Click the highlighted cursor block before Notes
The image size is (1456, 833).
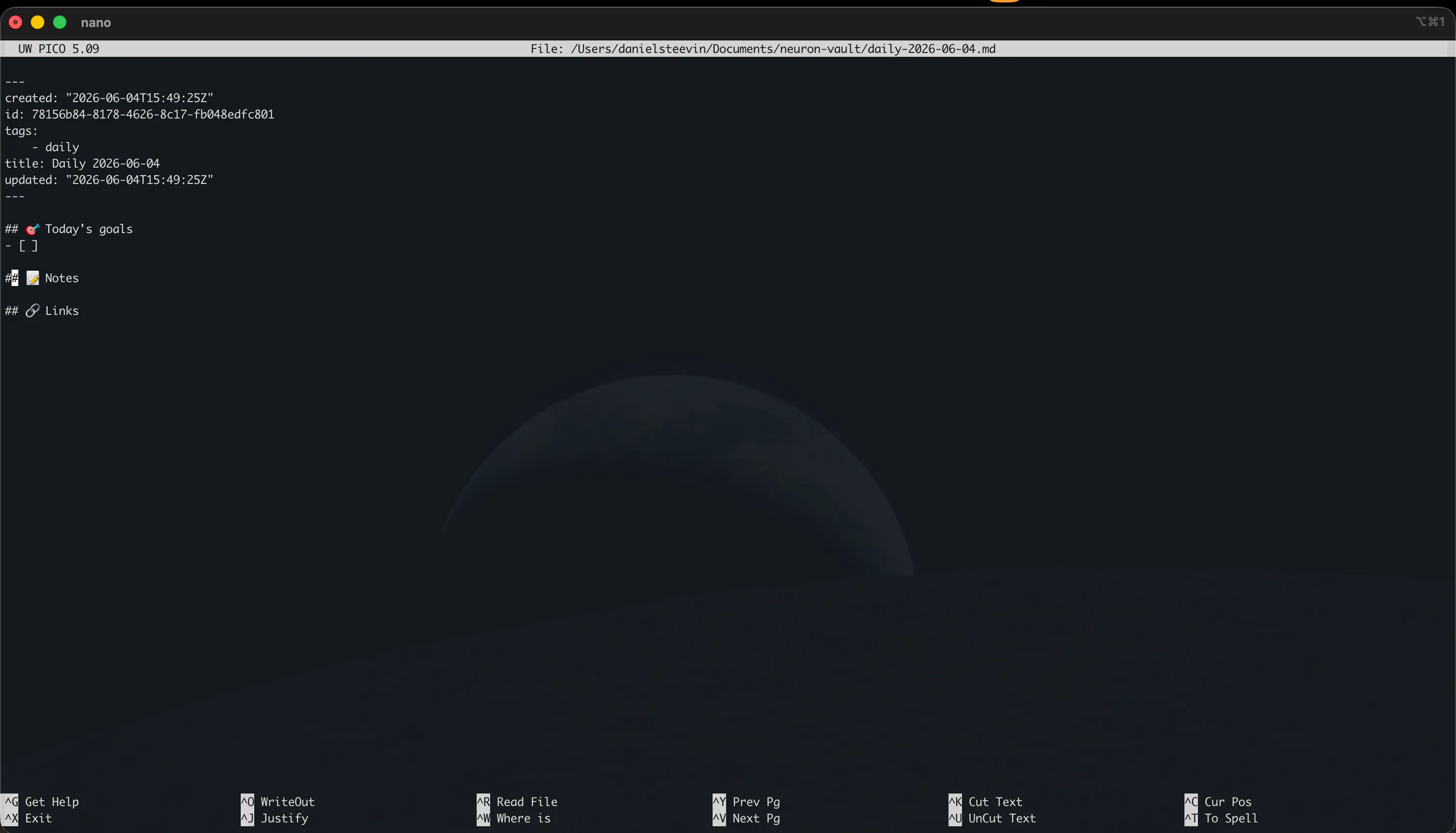pyautogui.click(x=15, y=279)
